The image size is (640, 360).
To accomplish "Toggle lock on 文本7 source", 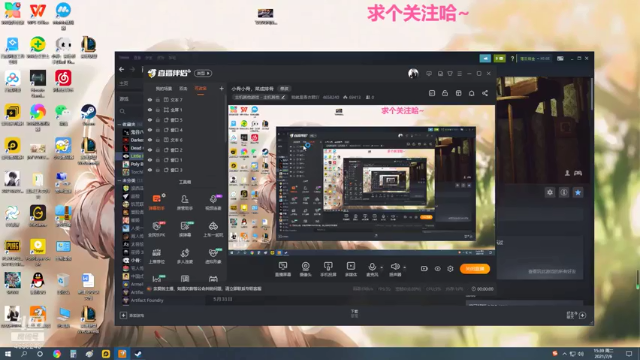I will tap(158, 100).
